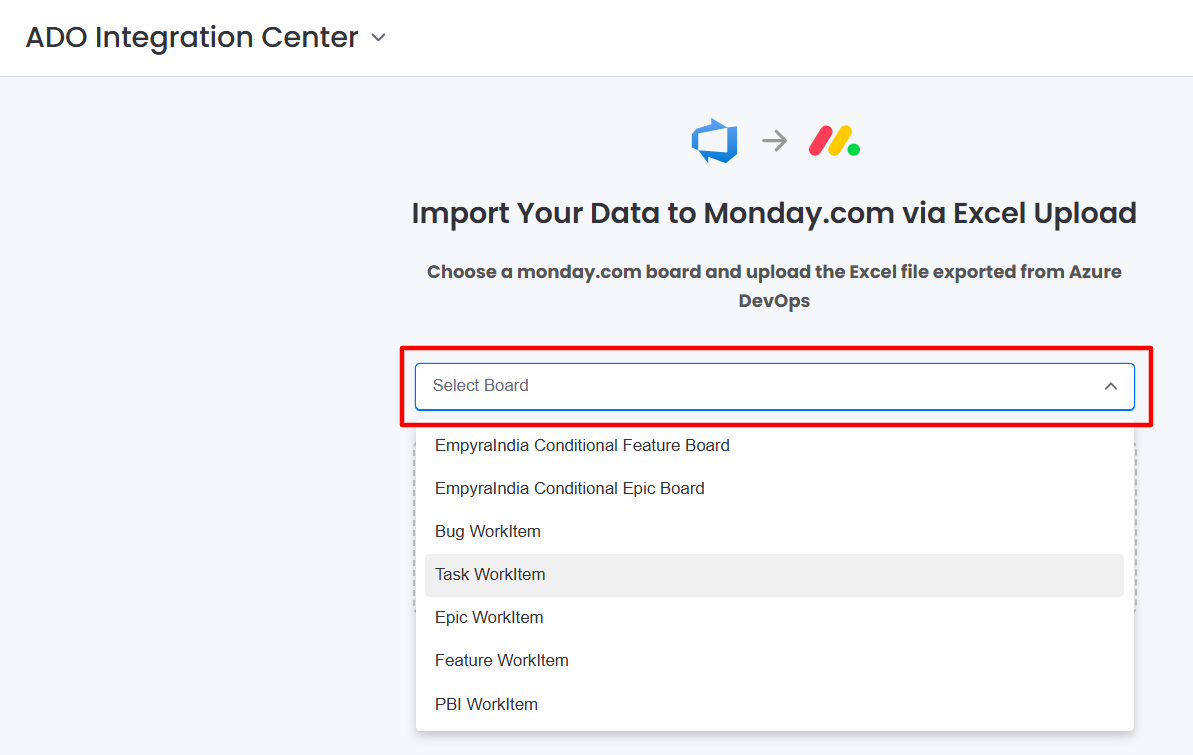This screenshot has height=755, width=1193.
Task: Click the Import Your Data heading
Action: click(x=774, y=213)
